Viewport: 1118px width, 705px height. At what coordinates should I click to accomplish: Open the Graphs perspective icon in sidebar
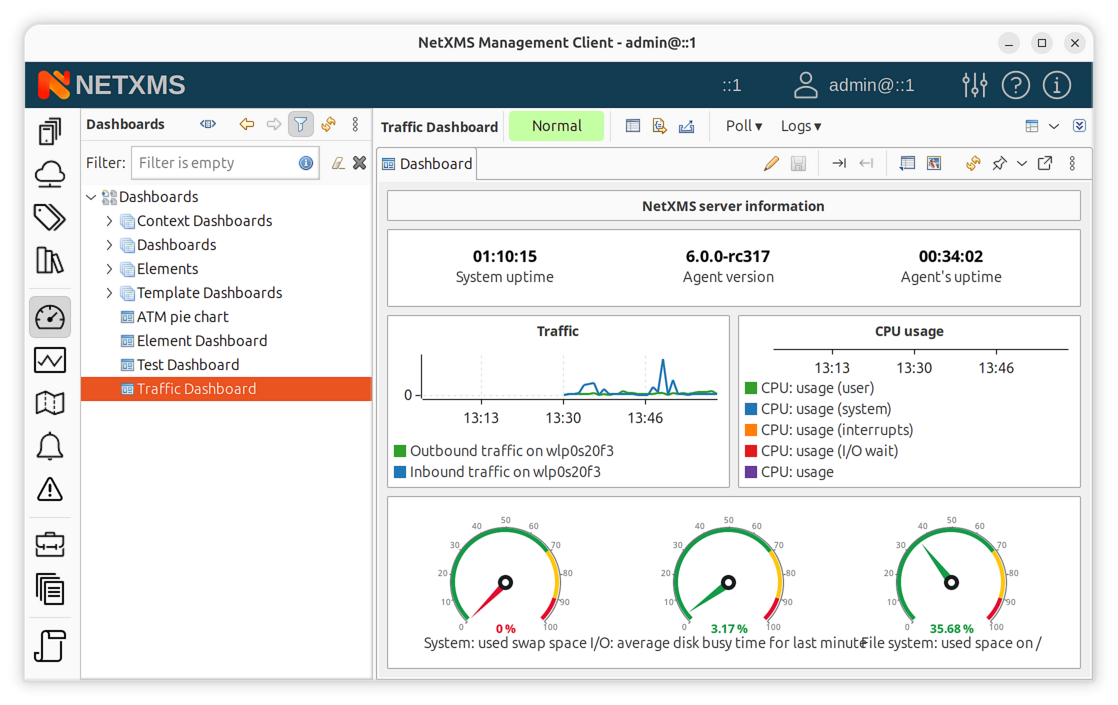point(50,359)
